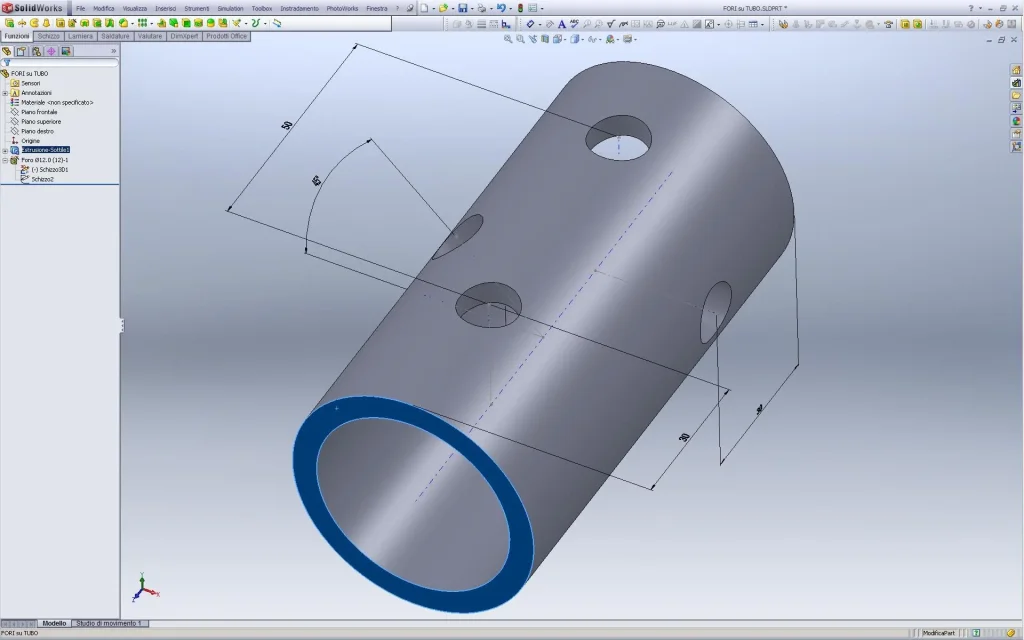
Task: Open the DimXpertManager crosshair tab icon
Action: (x=51, y=51)
